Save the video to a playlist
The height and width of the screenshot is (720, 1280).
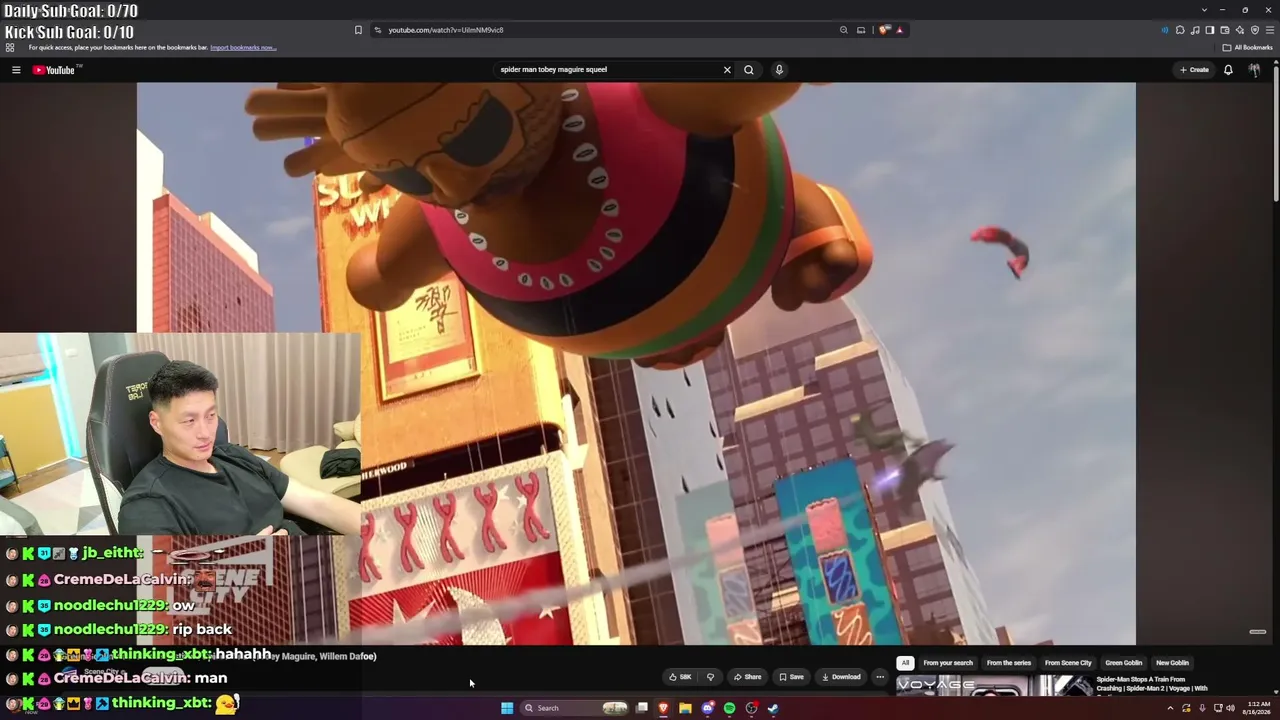(791, 677)
